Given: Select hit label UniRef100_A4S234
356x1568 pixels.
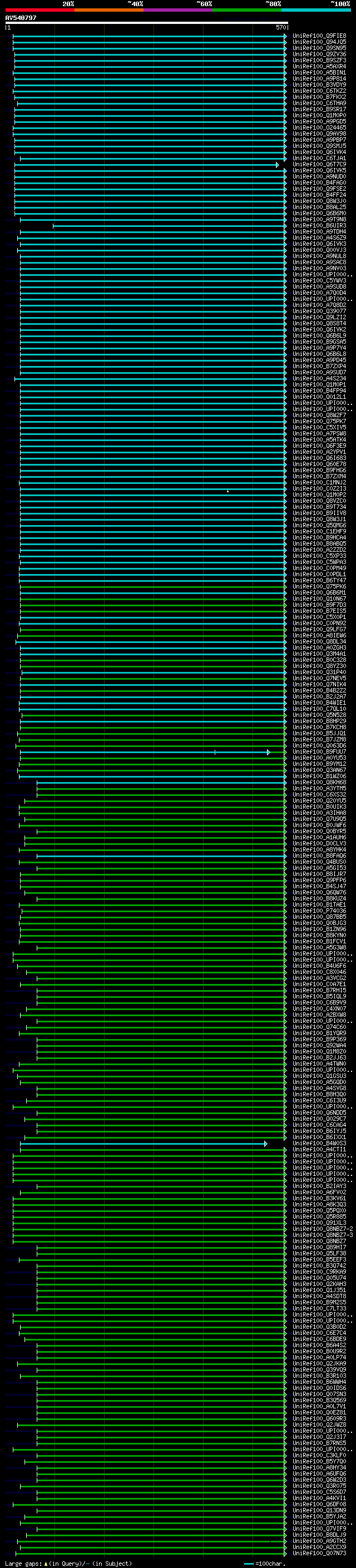Looking at the screenshot, I should pyautogui.click(x=319, y=379).
